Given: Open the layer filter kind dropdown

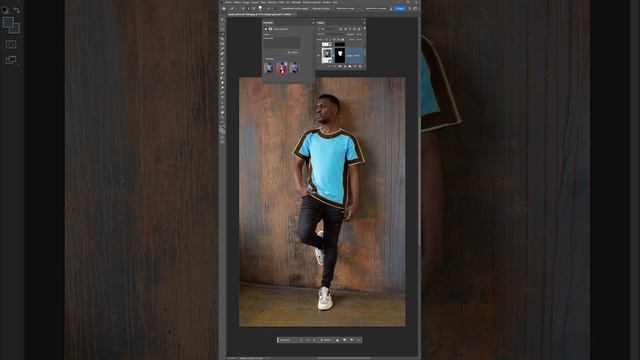Looking at the screenshot, I should [x=328, y=29].
